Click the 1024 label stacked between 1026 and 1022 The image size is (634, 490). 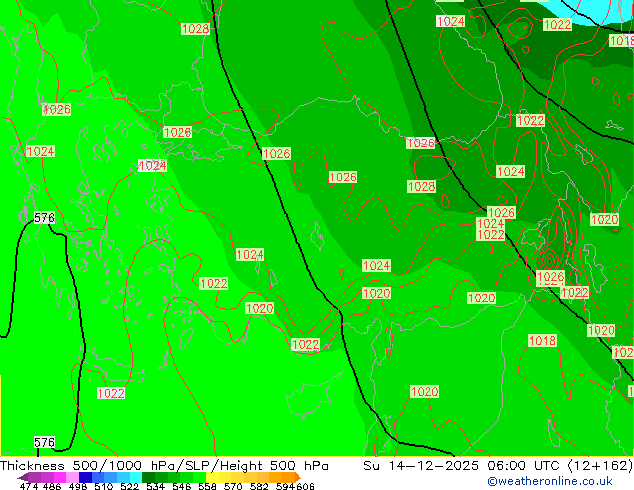pos(490,224)
